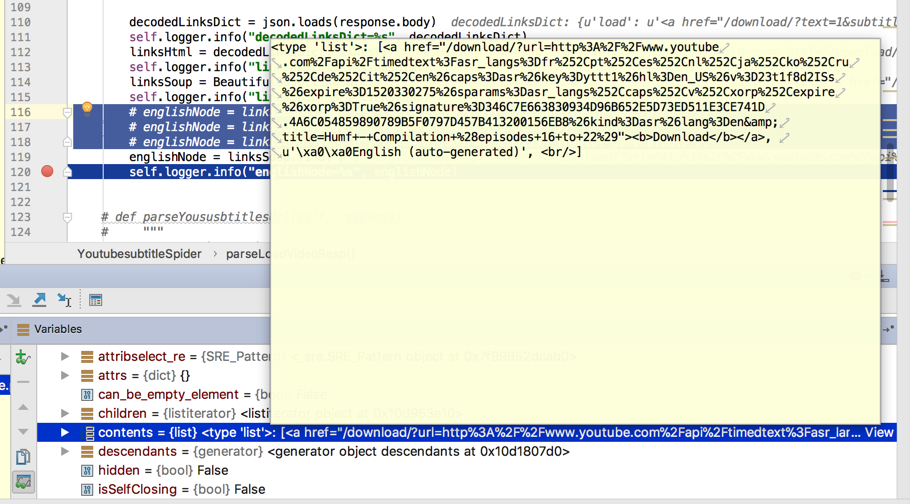Click the Variables panel title
910x504 pixels.
(x=58, y=329)
